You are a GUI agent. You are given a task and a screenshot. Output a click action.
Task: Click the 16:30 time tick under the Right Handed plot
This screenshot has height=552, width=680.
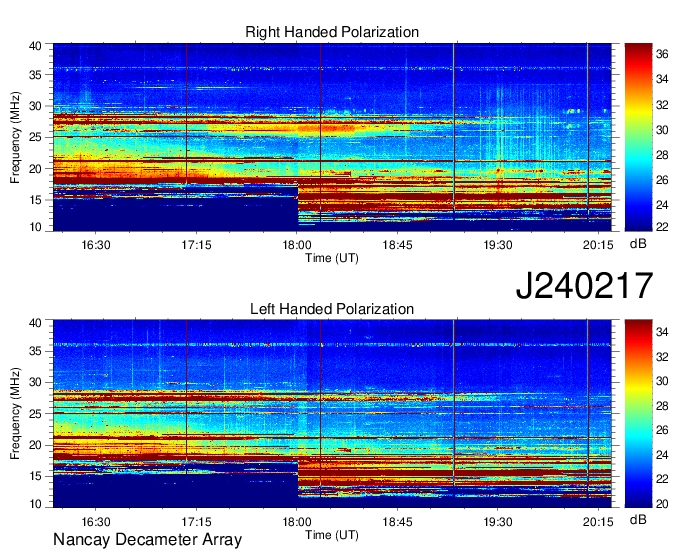96,245
